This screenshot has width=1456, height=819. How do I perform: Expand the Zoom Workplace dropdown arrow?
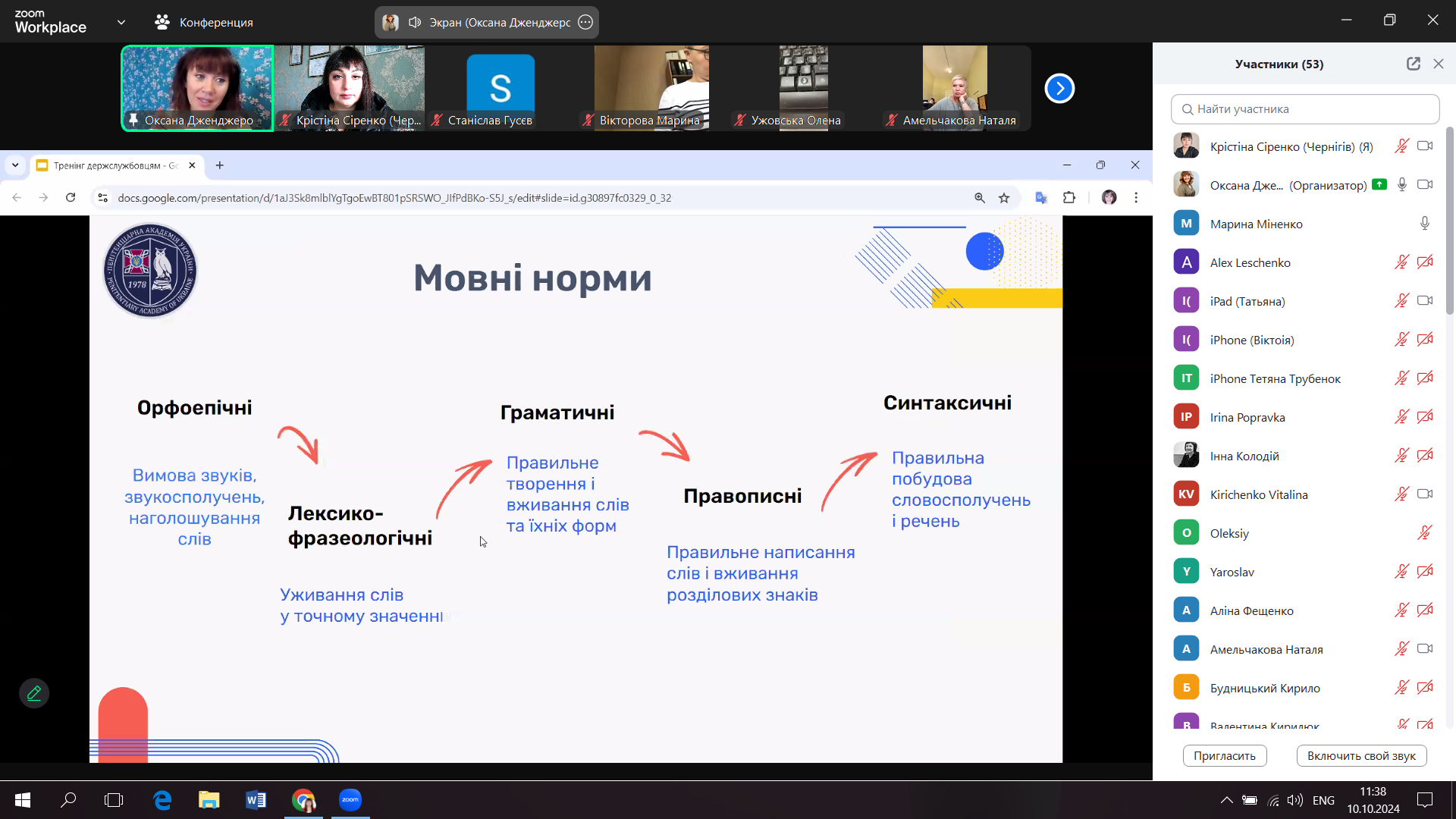pos(121,22)
